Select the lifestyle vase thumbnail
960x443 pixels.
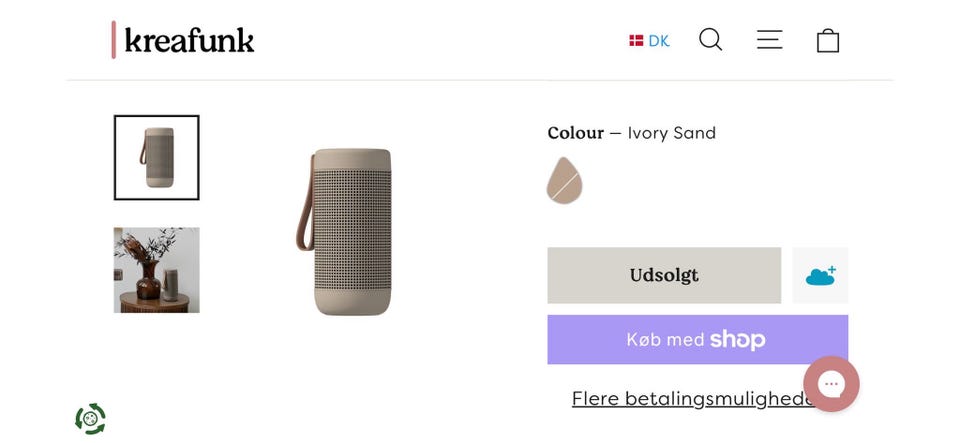pos(157,270)
